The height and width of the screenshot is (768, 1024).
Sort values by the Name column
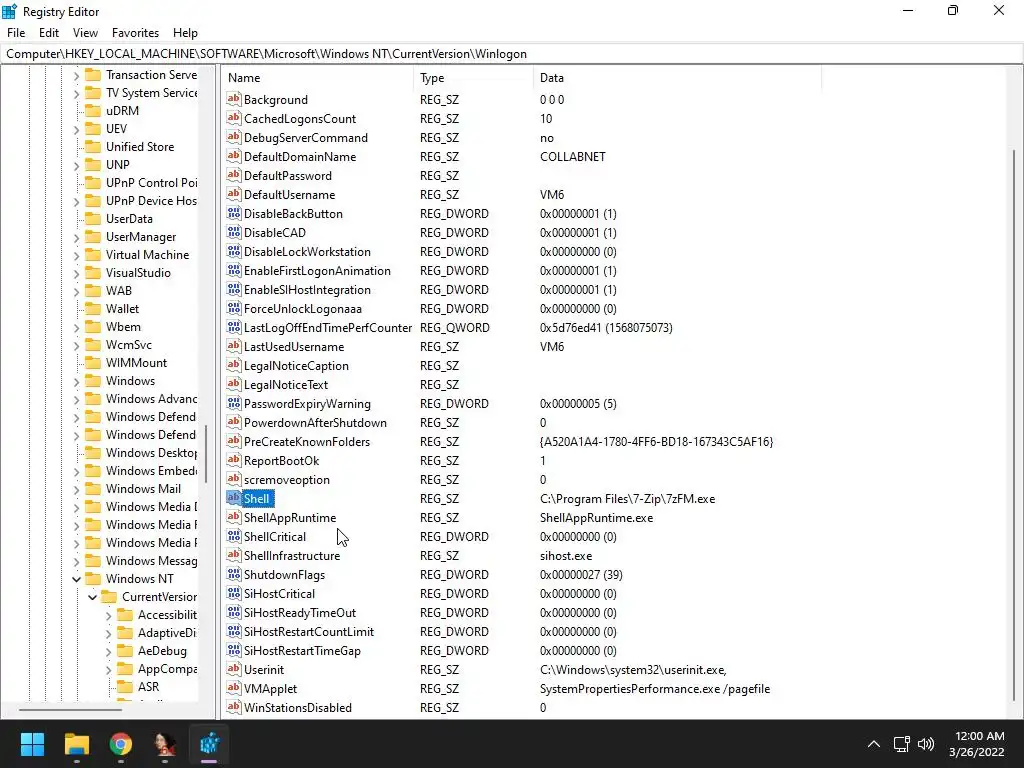317,78
